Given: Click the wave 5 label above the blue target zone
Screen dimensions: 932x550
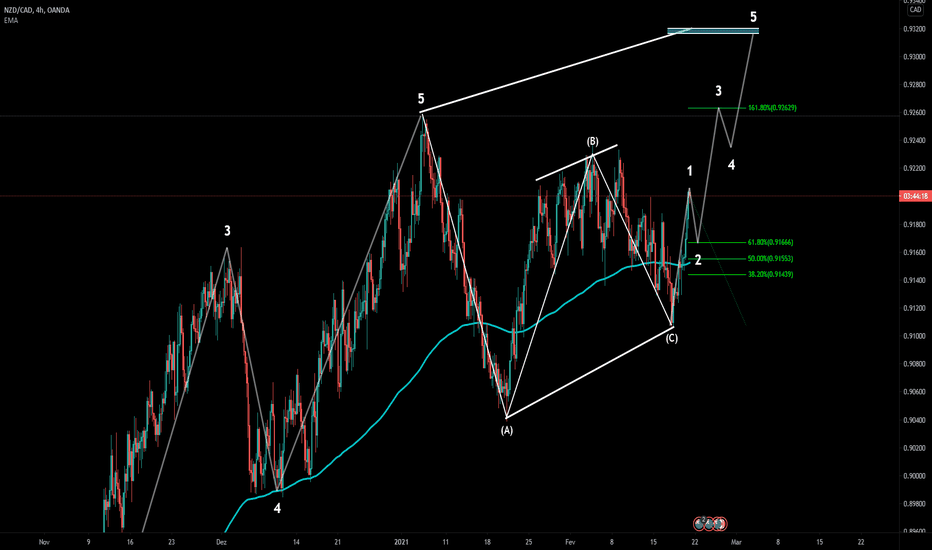Looking at the screenshot, I should coord(753,17).
